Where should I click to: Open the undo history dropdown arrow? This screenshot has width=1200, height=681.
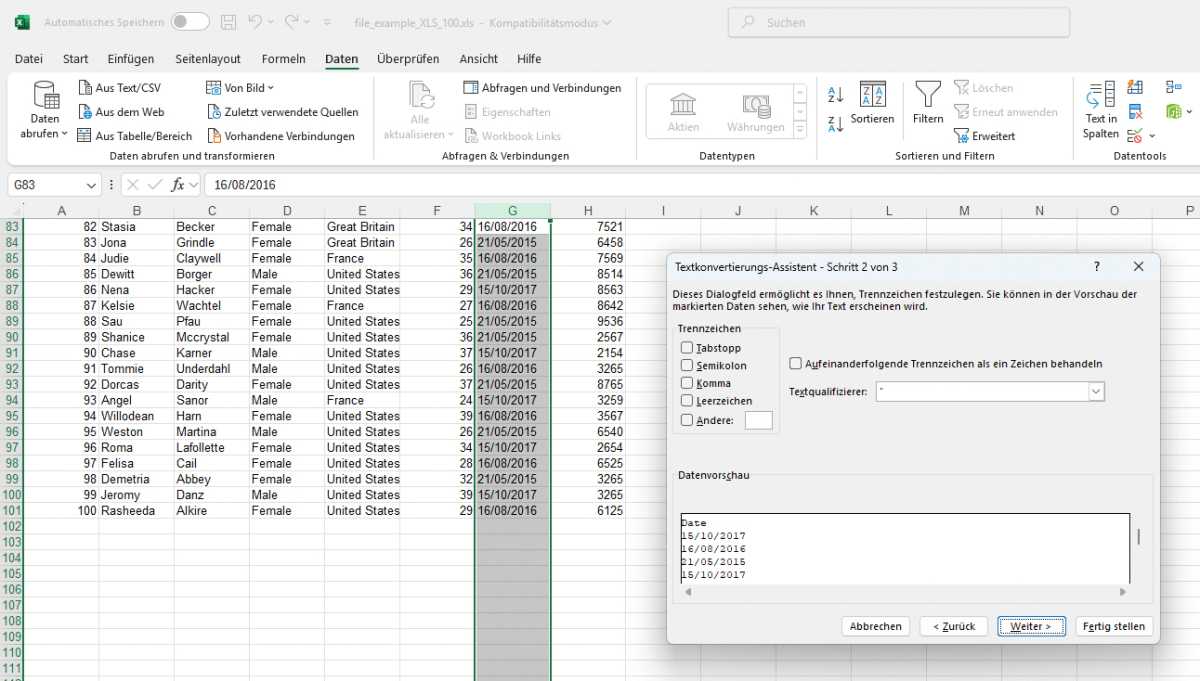tap(272, 22)
